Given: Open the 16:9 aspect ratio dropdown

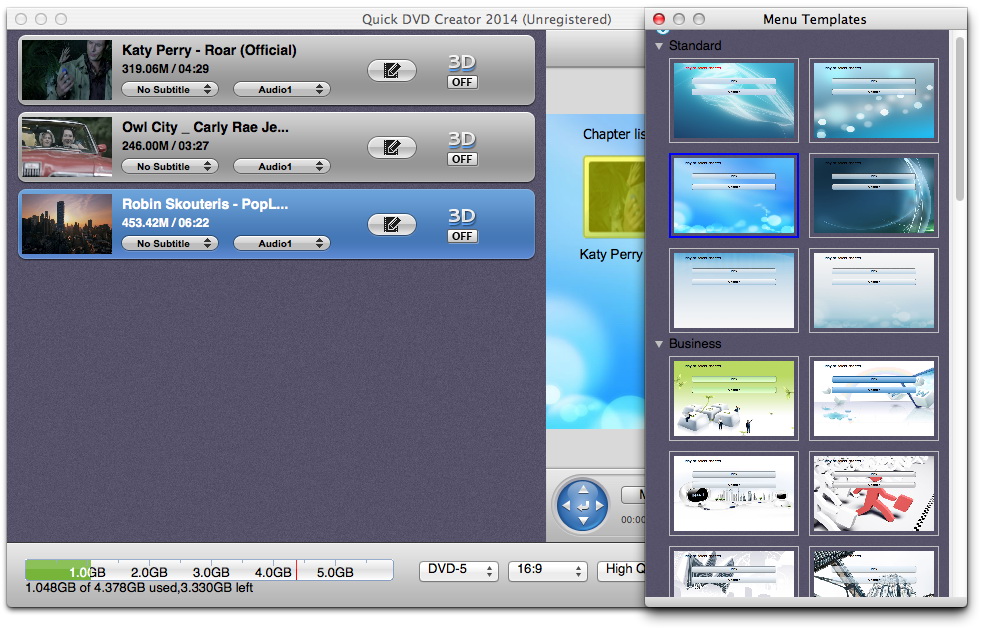Looking at the screenshot, I should (547, 570).
